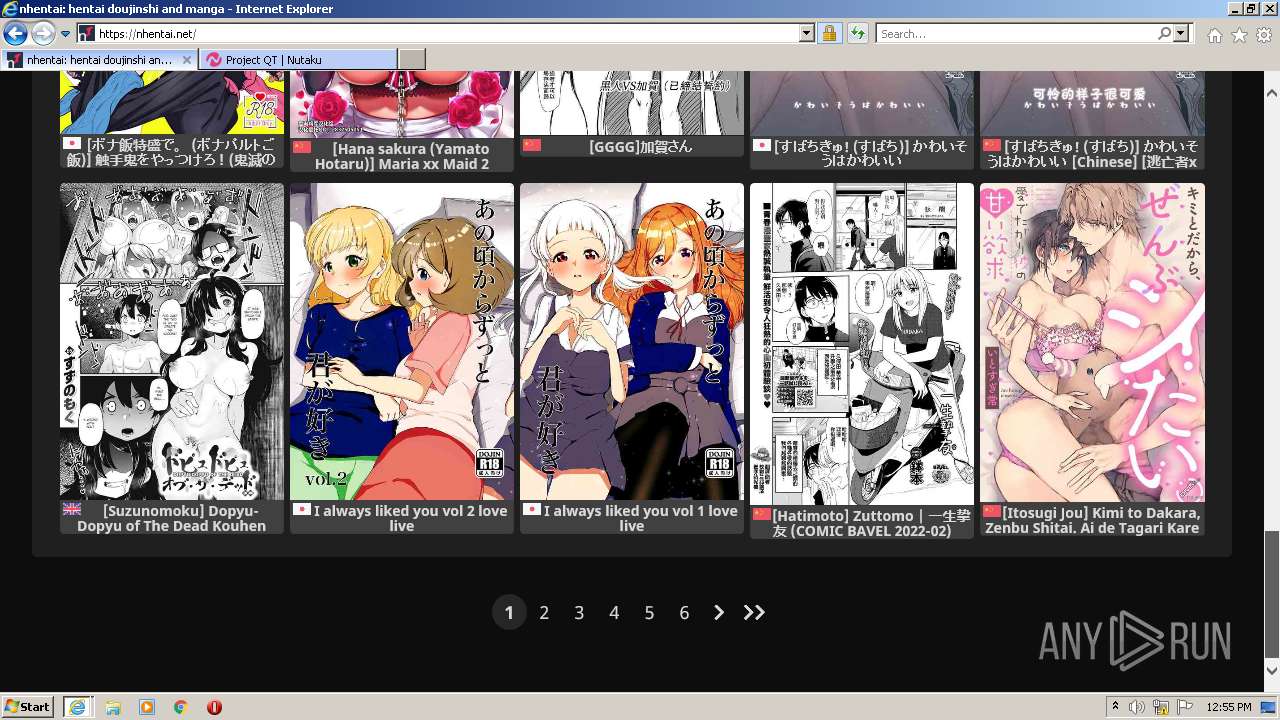Click the 12:55 PM taskbar clock
The image size is (1280, 720).
point(1229,707)
